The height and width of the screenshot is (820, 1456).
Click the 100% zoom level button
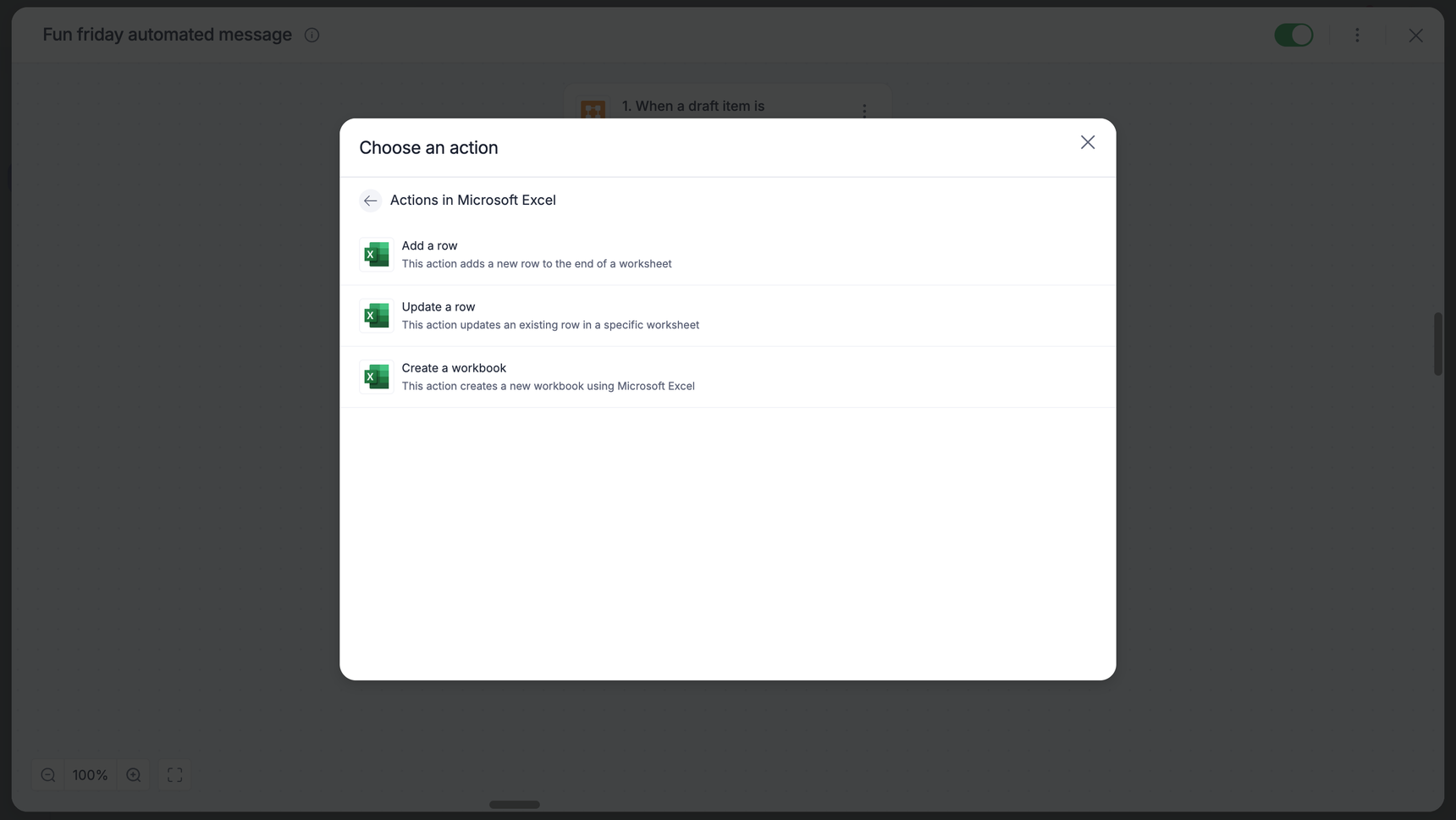coord(90,775)
